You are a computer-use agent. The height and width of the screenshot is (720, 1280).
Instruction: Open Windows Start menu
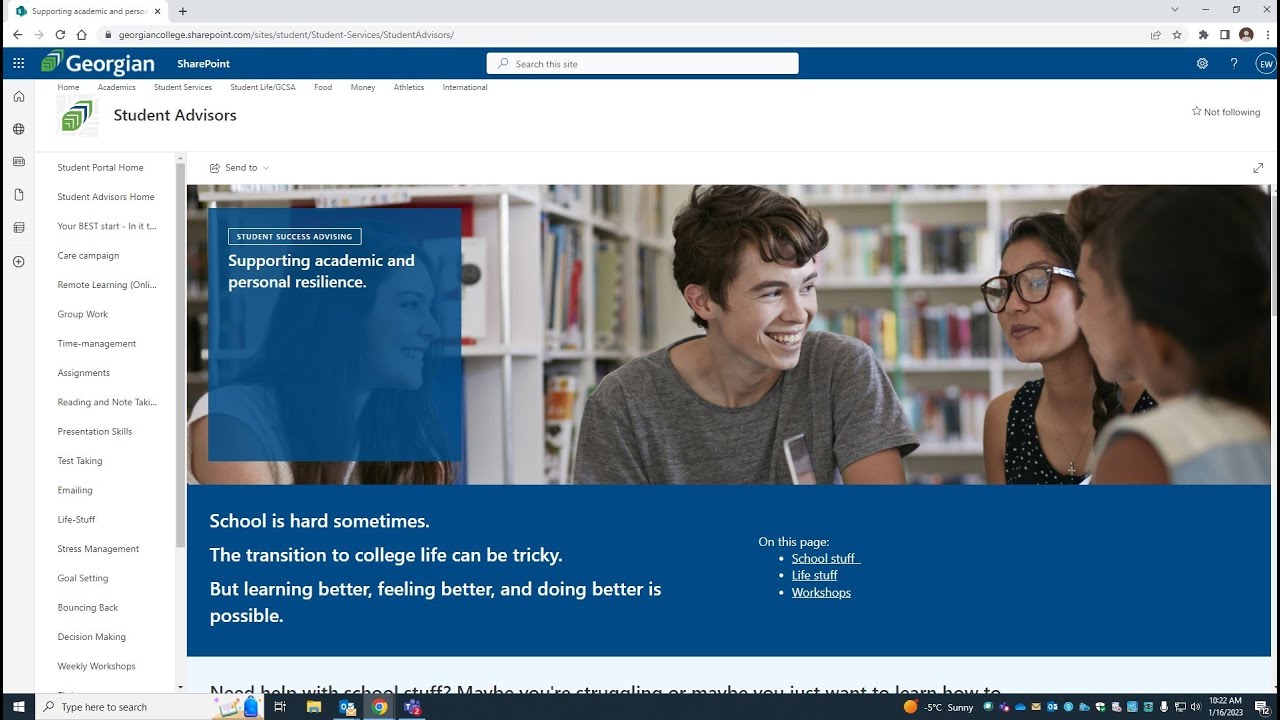(x=18, y=707)
